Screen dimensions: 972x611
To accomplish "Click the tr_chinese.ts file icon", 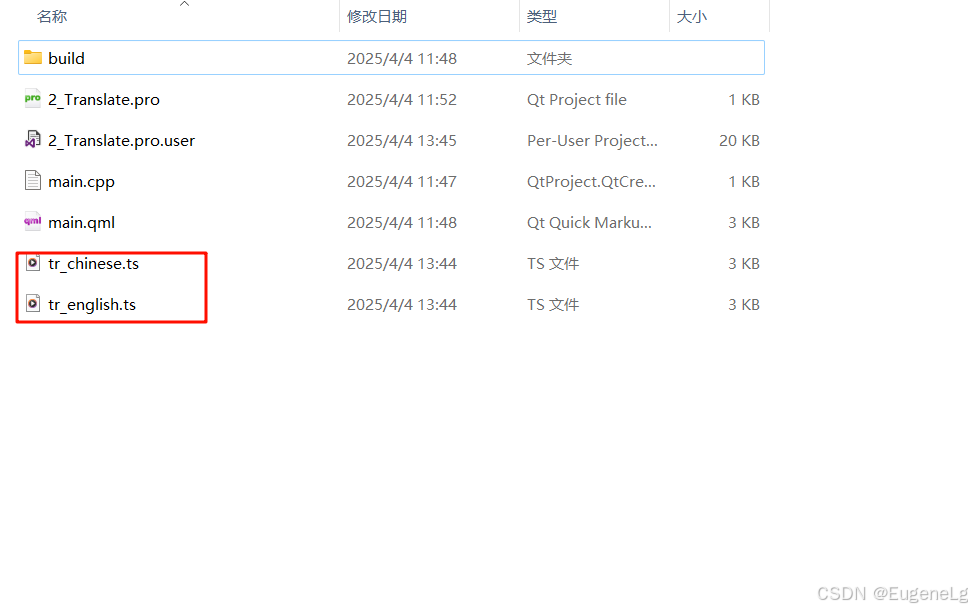I will pos(33,263).
